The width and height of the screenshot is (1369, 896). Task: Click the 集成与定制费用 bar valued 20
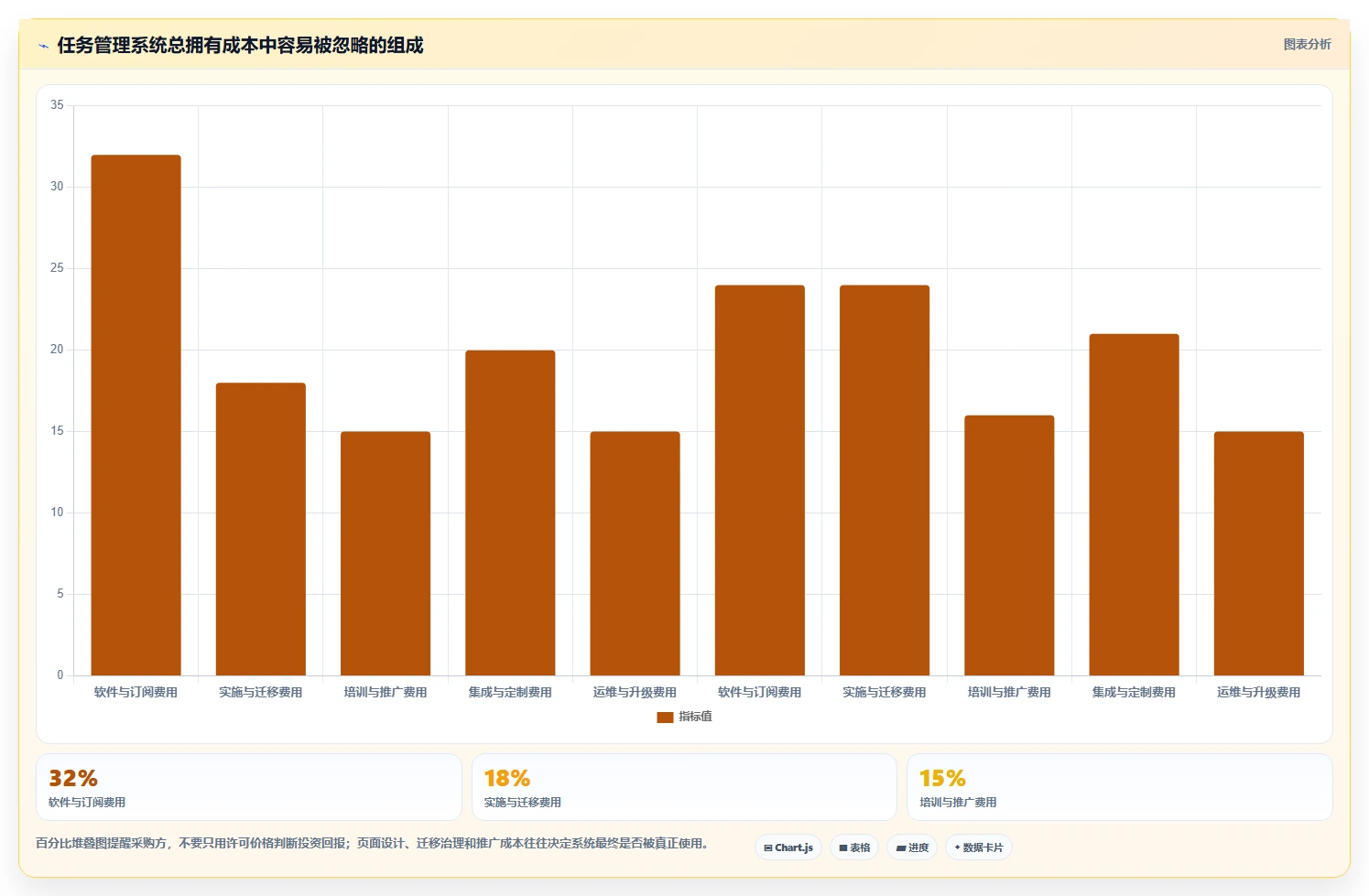pos(510,513)
